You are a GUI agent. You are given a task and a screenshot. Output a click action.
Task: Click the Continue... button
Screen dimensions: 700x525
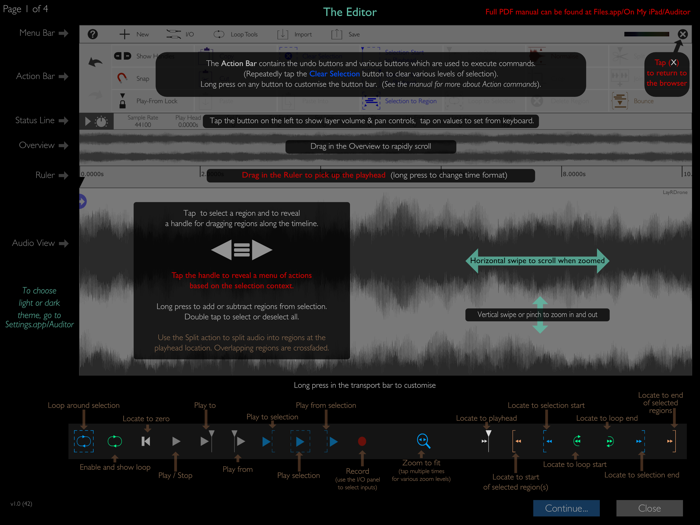pyautogui.click(x=566, y=508)
